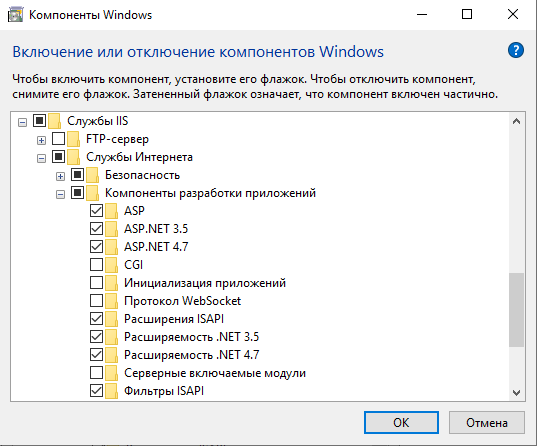
Task: Click the scrollbar down arrow
Action: 516,393
